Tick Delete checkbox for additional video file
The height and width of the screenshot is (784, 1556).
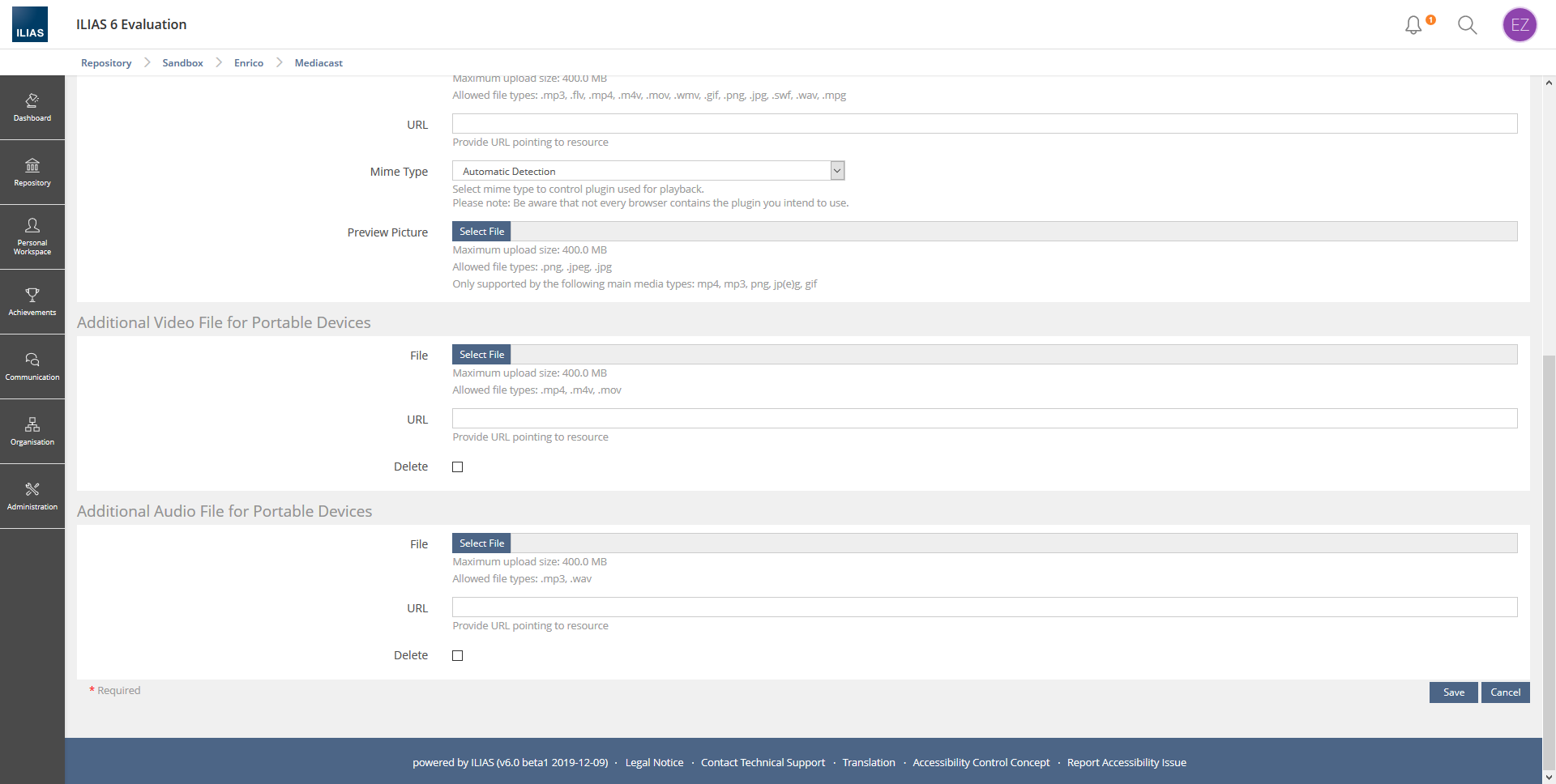tap(458, 467)
